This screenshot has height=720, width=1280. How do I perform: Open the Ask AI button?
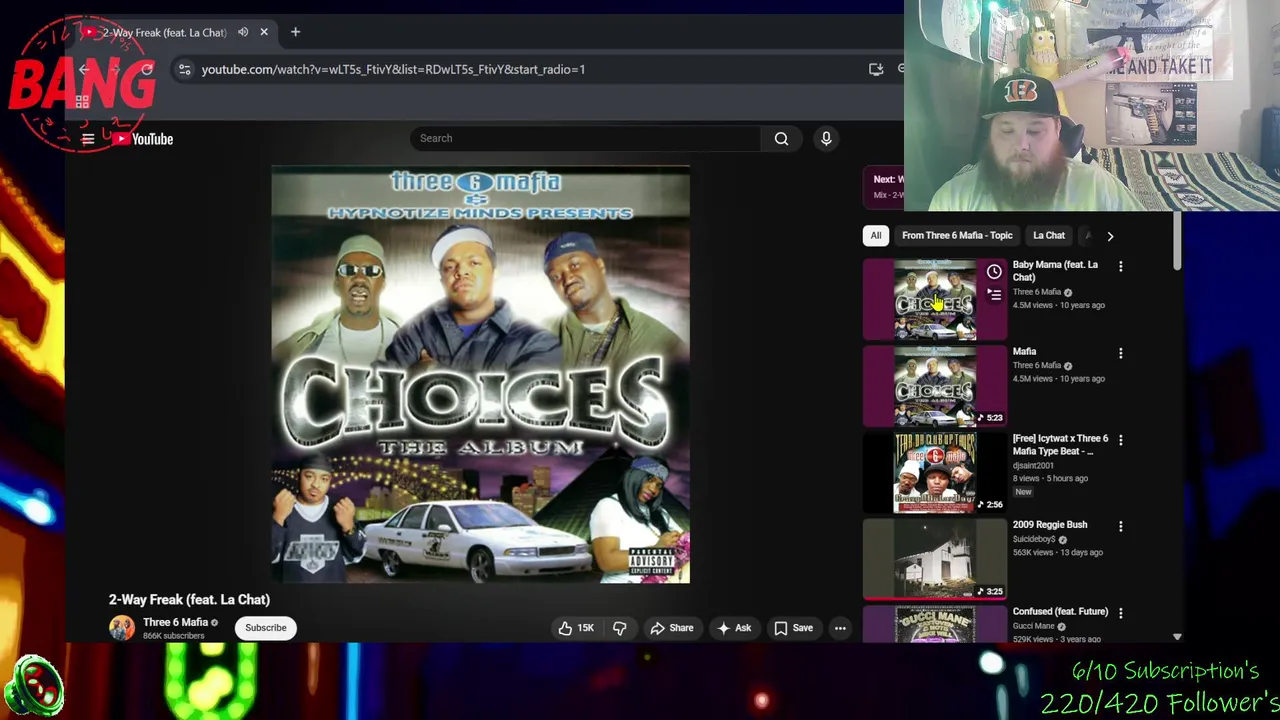[734, 628]
